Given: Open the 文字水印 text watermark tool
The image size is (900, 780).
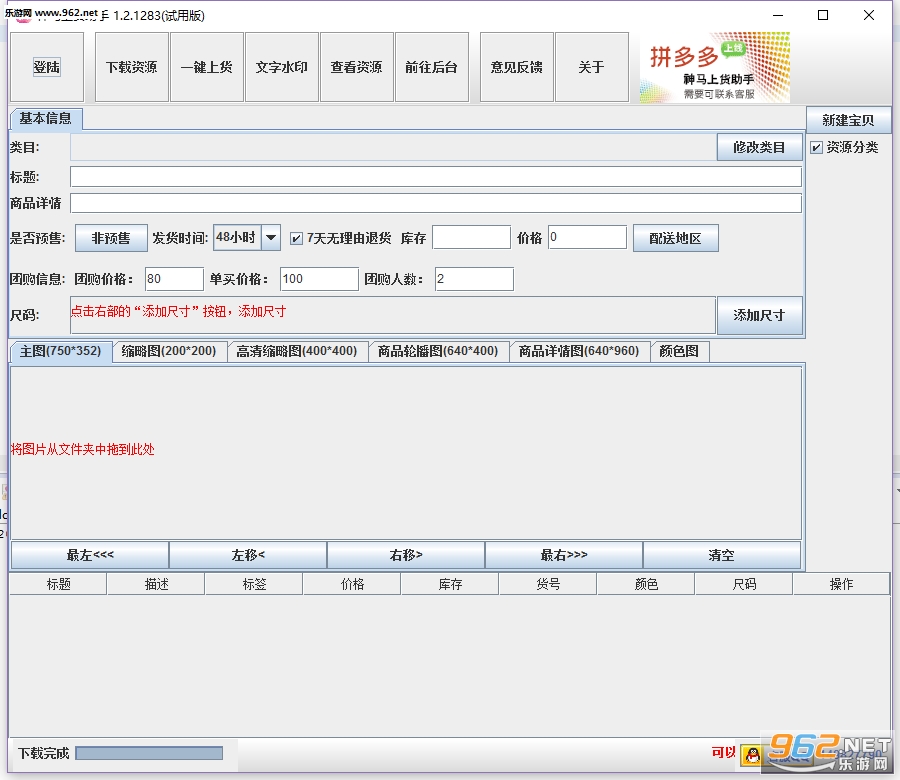Looking at the screenshot, I should (x=281, y=67).
